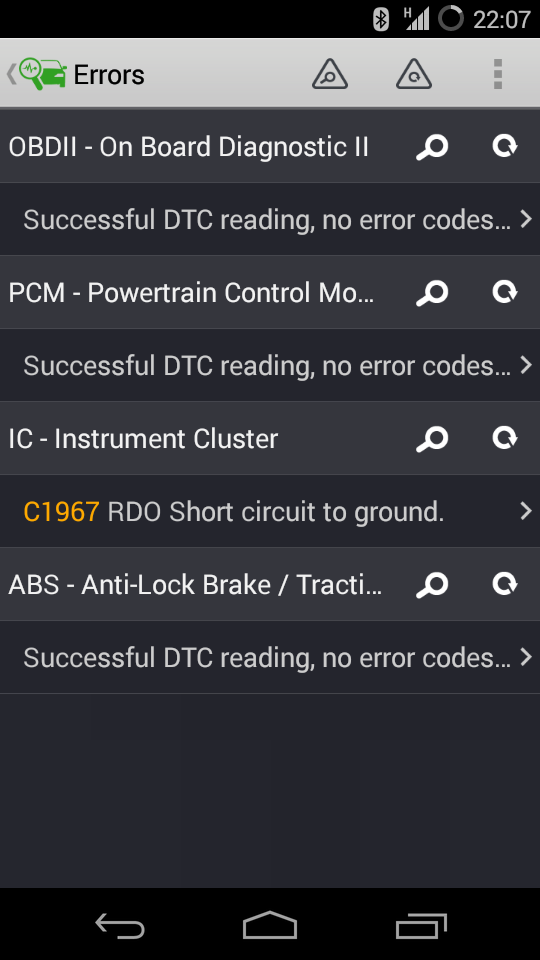Search errors for Instrument Cluster module
The width and height of the screenshot is (540, 960).
pos(432,439)
